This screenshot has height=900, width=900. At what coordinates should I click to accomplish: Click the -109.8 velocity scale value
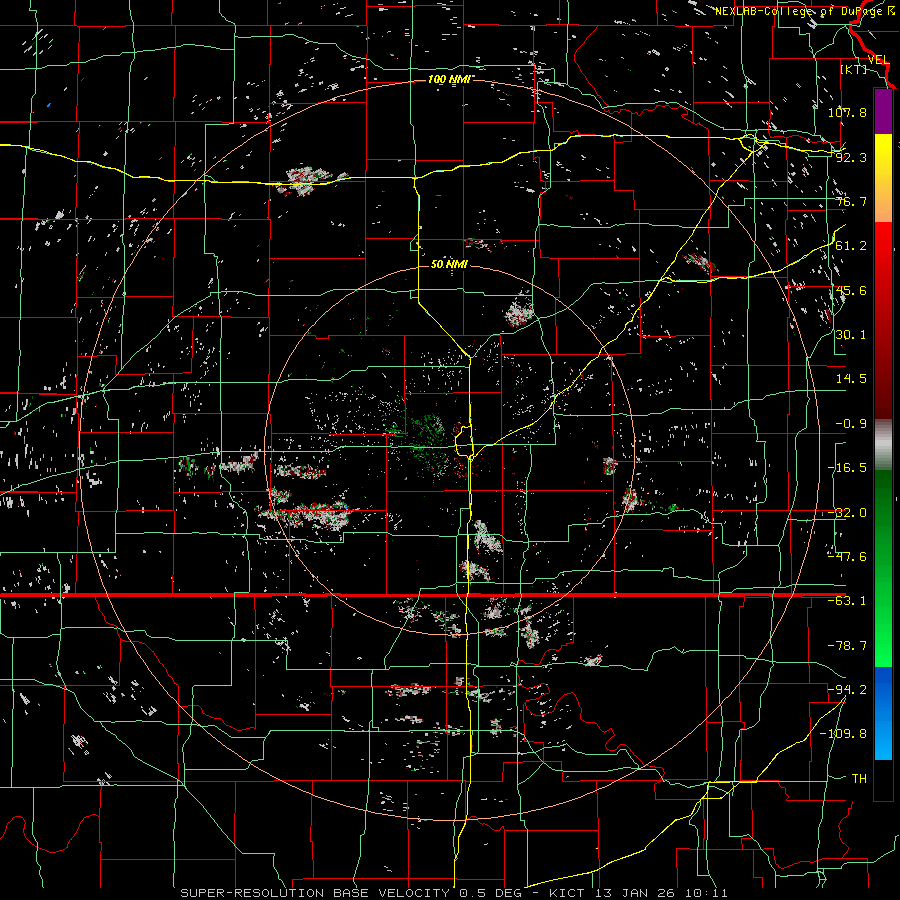pos(843,734)
